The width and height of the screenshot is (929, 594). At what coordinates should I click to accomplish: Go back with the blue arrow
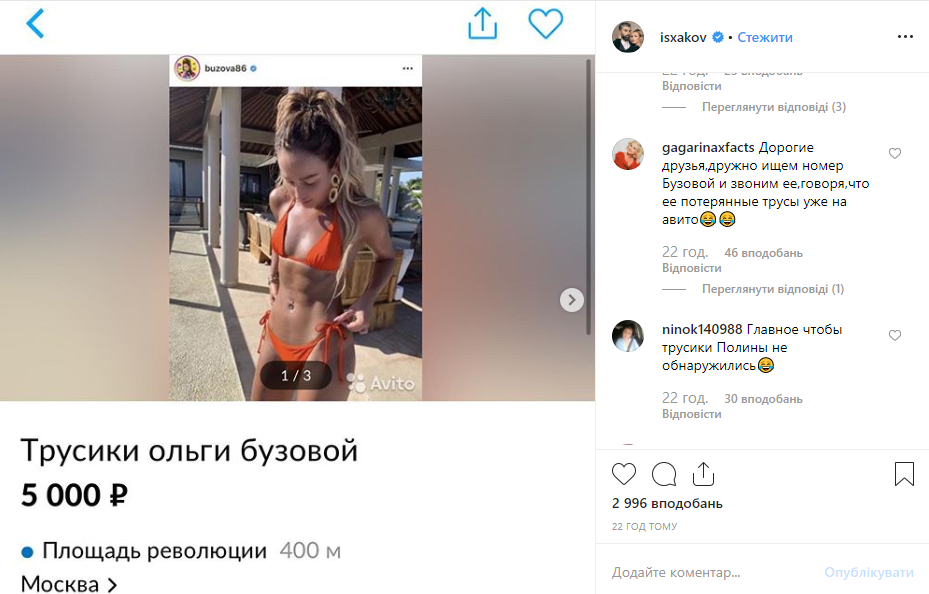pyautogui.click(x=35, y=24)
